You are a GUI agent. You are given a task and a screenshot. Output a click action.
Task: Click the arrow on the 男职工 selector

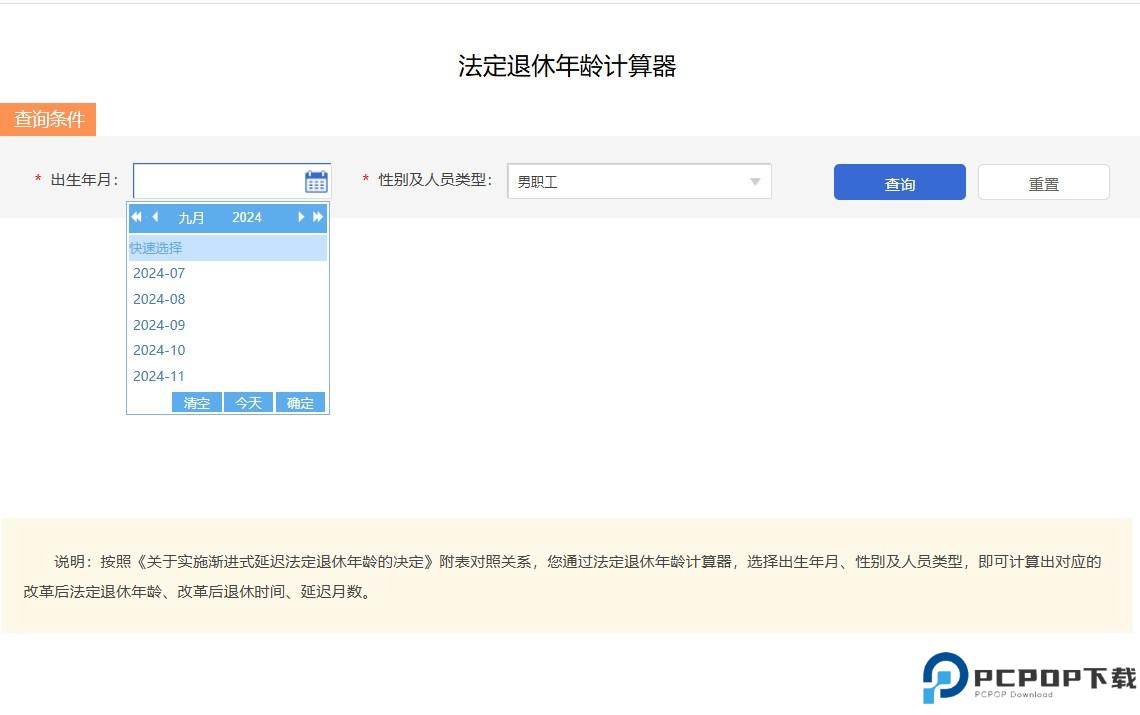click(755, 181)
